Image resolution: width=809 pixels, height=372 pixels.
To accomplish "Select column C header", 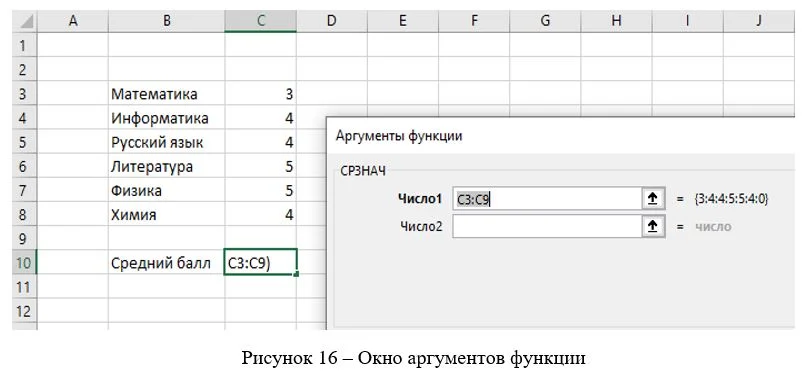I will coord(261,22).
